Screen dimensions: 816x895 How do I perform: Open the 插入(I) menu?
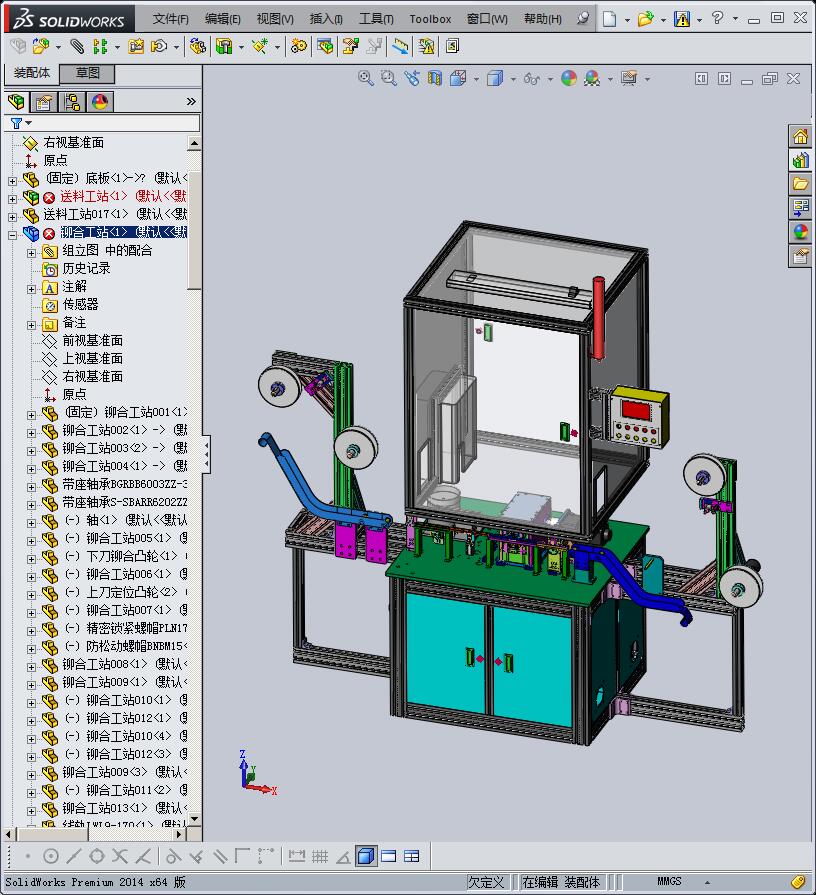326,19
